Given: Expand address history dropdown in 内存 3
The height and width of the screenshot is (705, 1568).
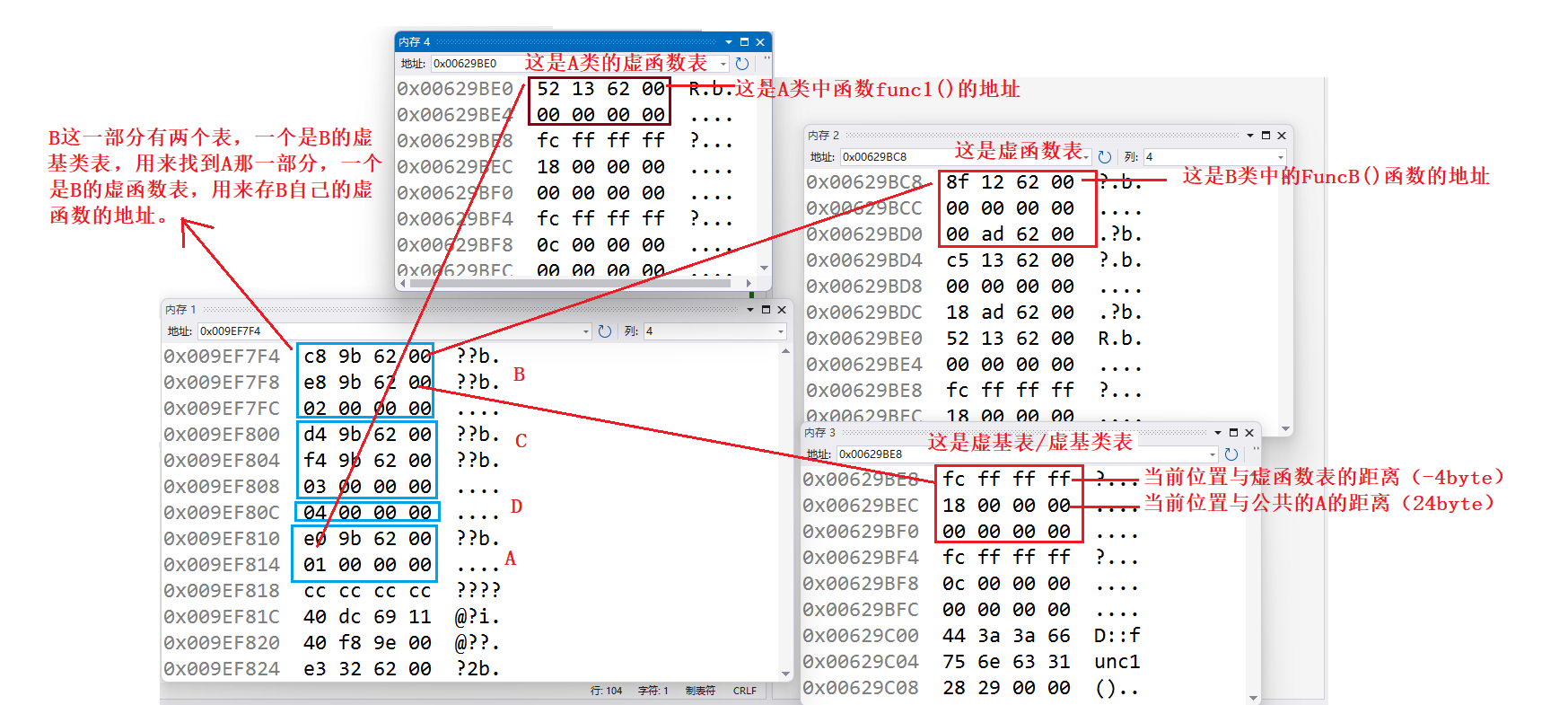Looking at the screenshot, I should pos(1213,454).
